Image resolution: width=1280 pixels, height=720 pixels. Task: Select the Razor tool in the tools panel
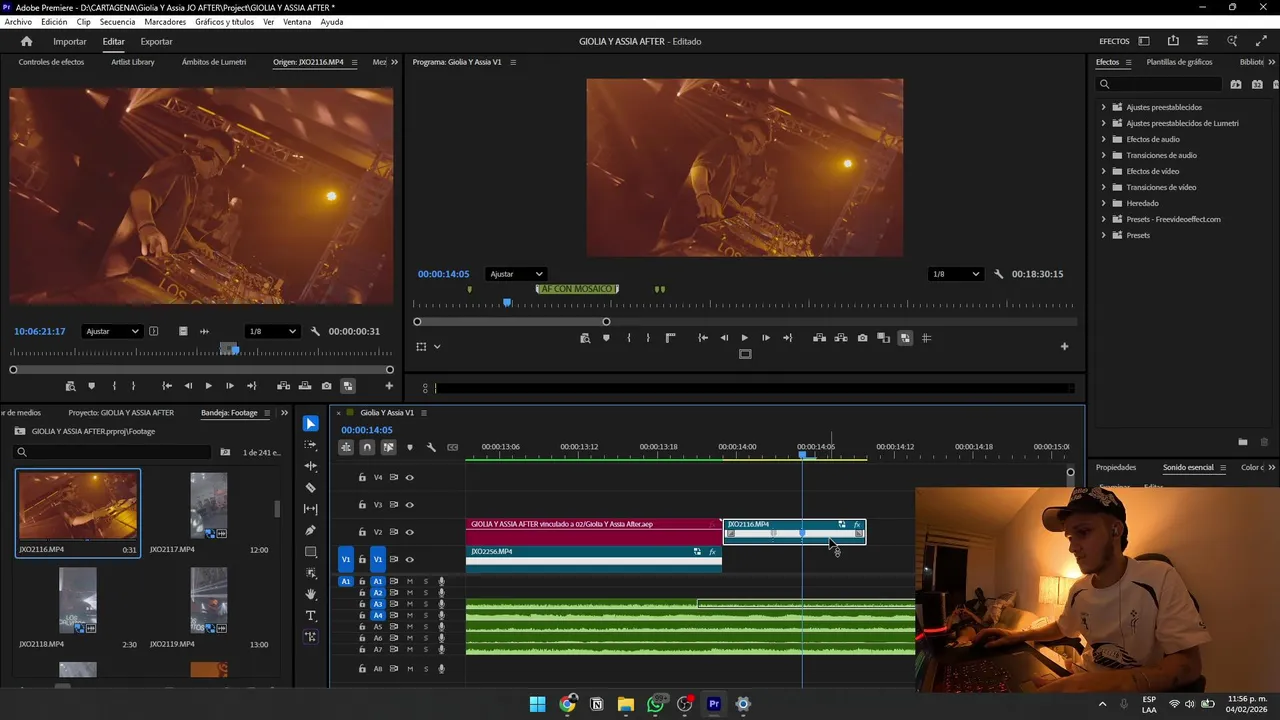[310, 488]
